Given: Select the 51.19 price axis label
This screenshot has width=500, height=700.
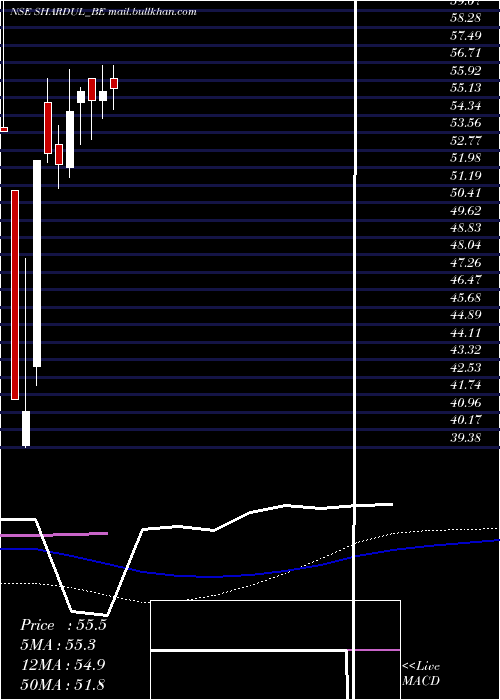Looking at the screenshot, I should coord(465,175).
